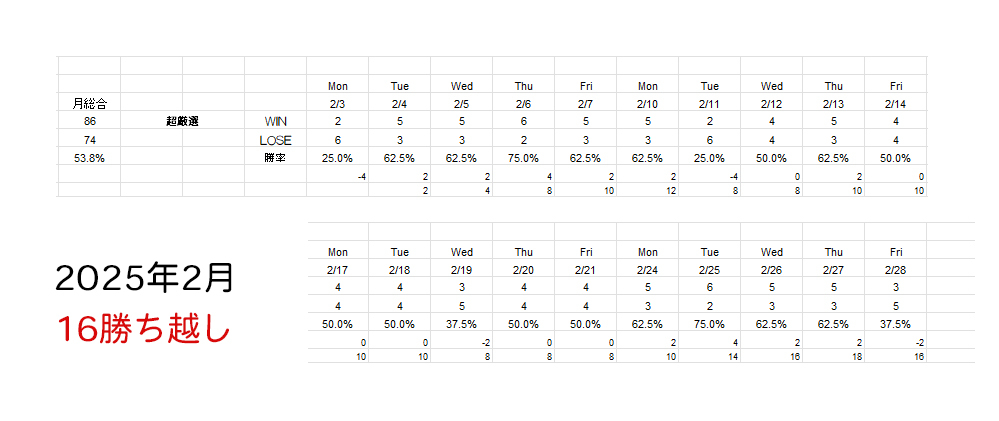Click the 2/17 date cell
Screen dimensions: 999x421
click(337, 269)
